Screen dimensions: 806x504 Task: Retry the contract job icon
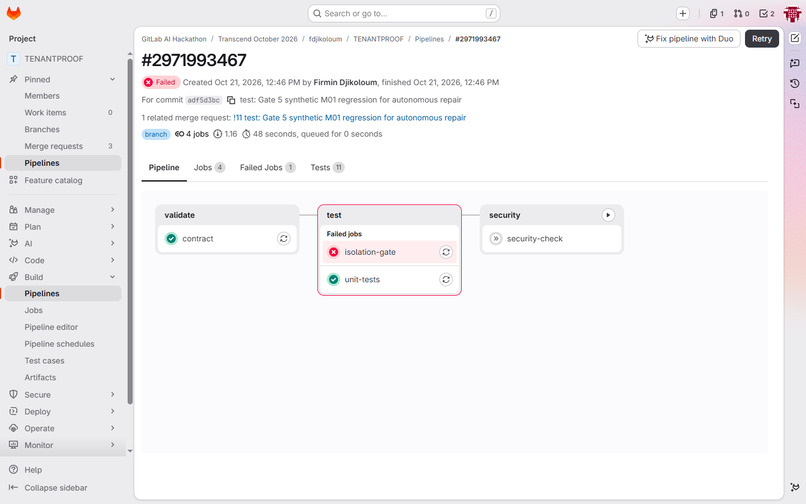pyautogui.click(x=284, y=239)
